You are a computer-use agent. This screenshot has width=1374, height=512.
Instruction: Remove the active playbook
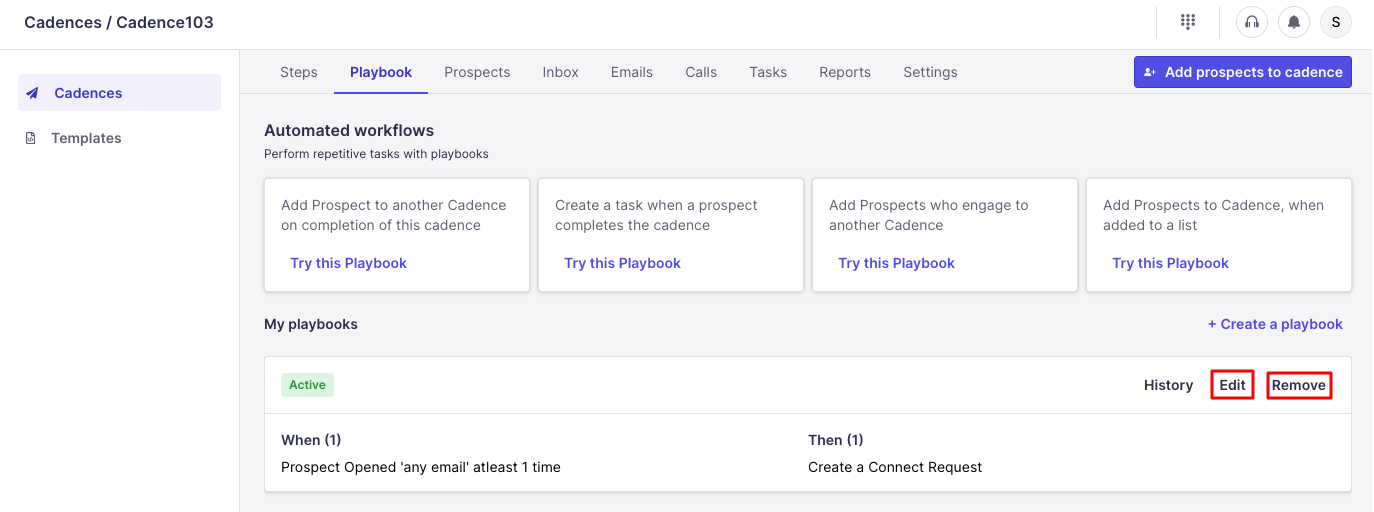click(1299, 385)
